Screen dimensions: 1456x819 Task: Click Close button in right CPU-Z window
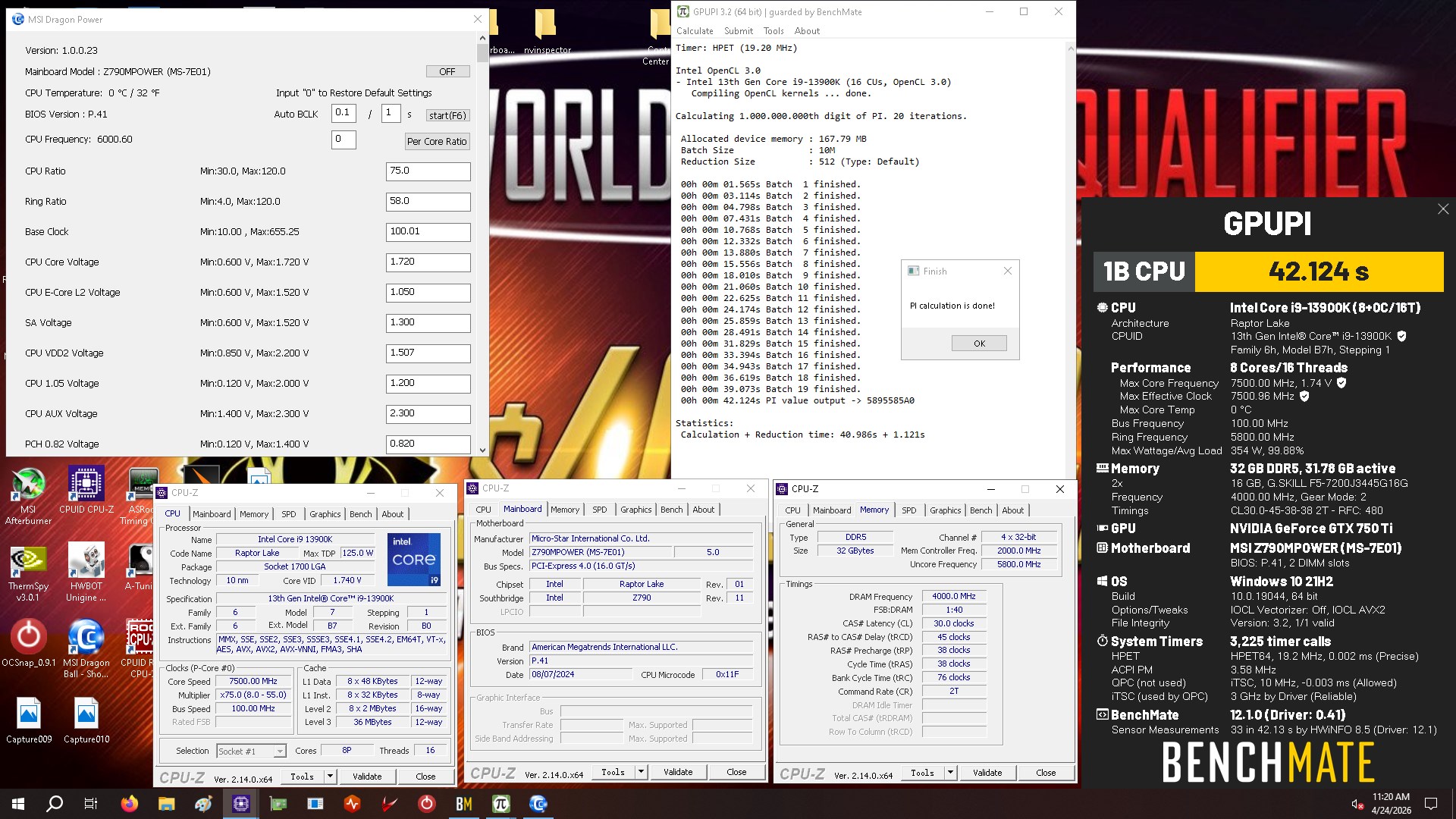tap(1046, 773)
